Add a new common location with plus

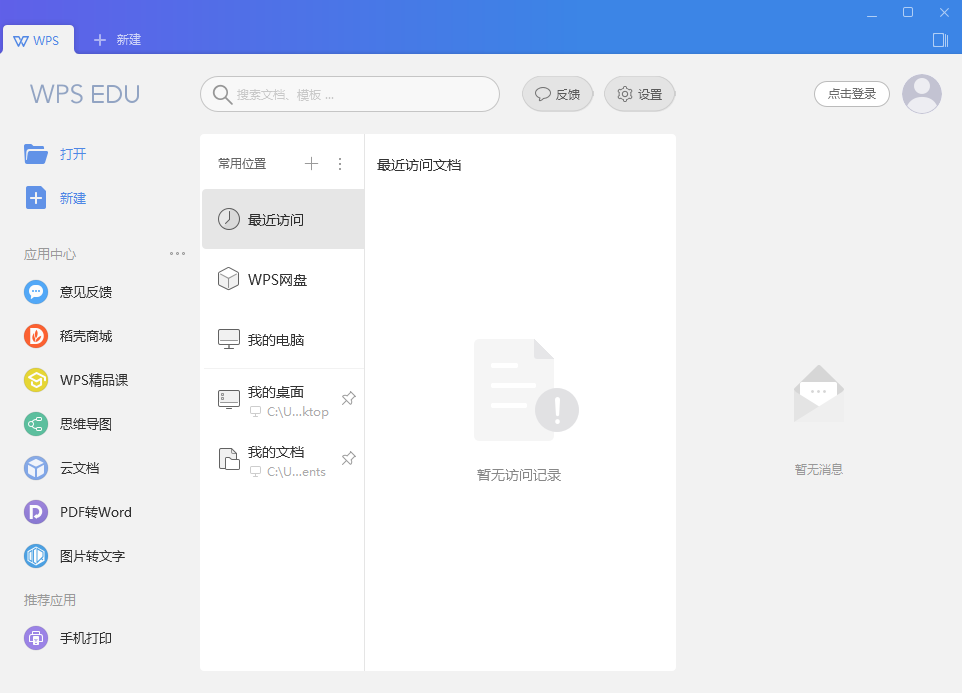[311, 164]
